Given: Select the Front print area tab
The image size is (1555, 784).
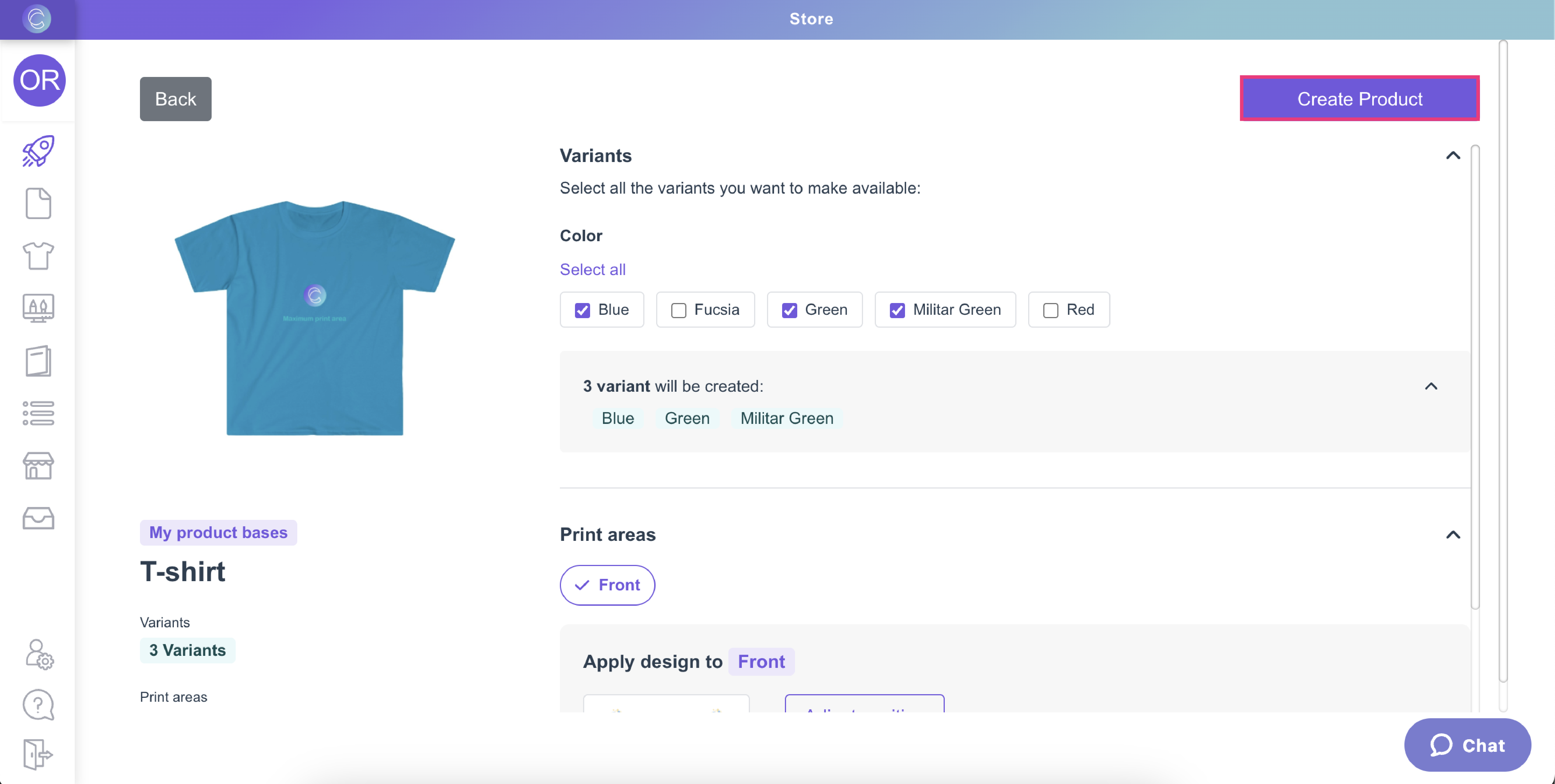Looking at the screenshot, I should 607,585.
